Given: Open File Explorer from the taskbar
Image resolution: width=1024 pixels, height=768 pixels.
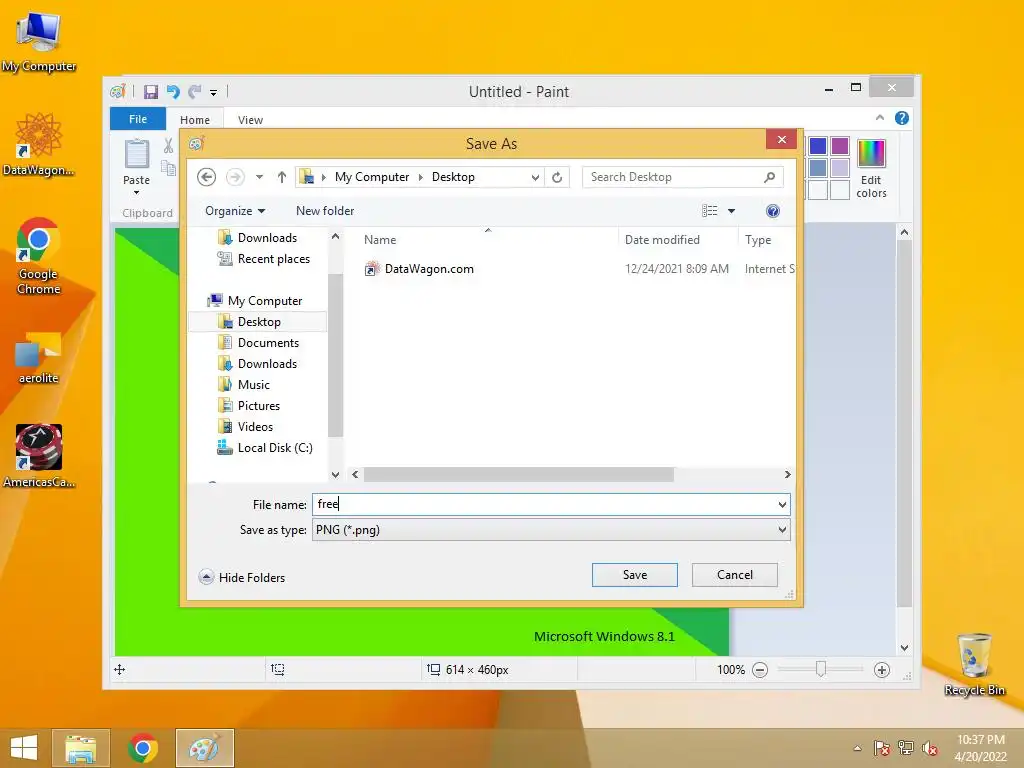Looking at the screenshot, I should (80, 748).
